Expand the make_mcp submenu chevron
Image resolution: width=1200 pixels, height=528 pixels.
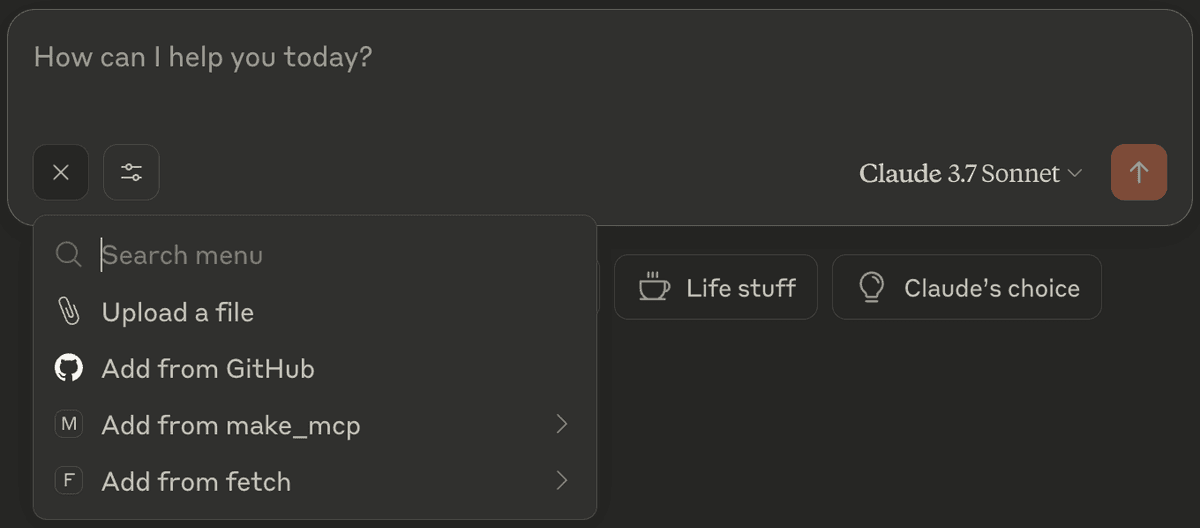click(562, 425)
